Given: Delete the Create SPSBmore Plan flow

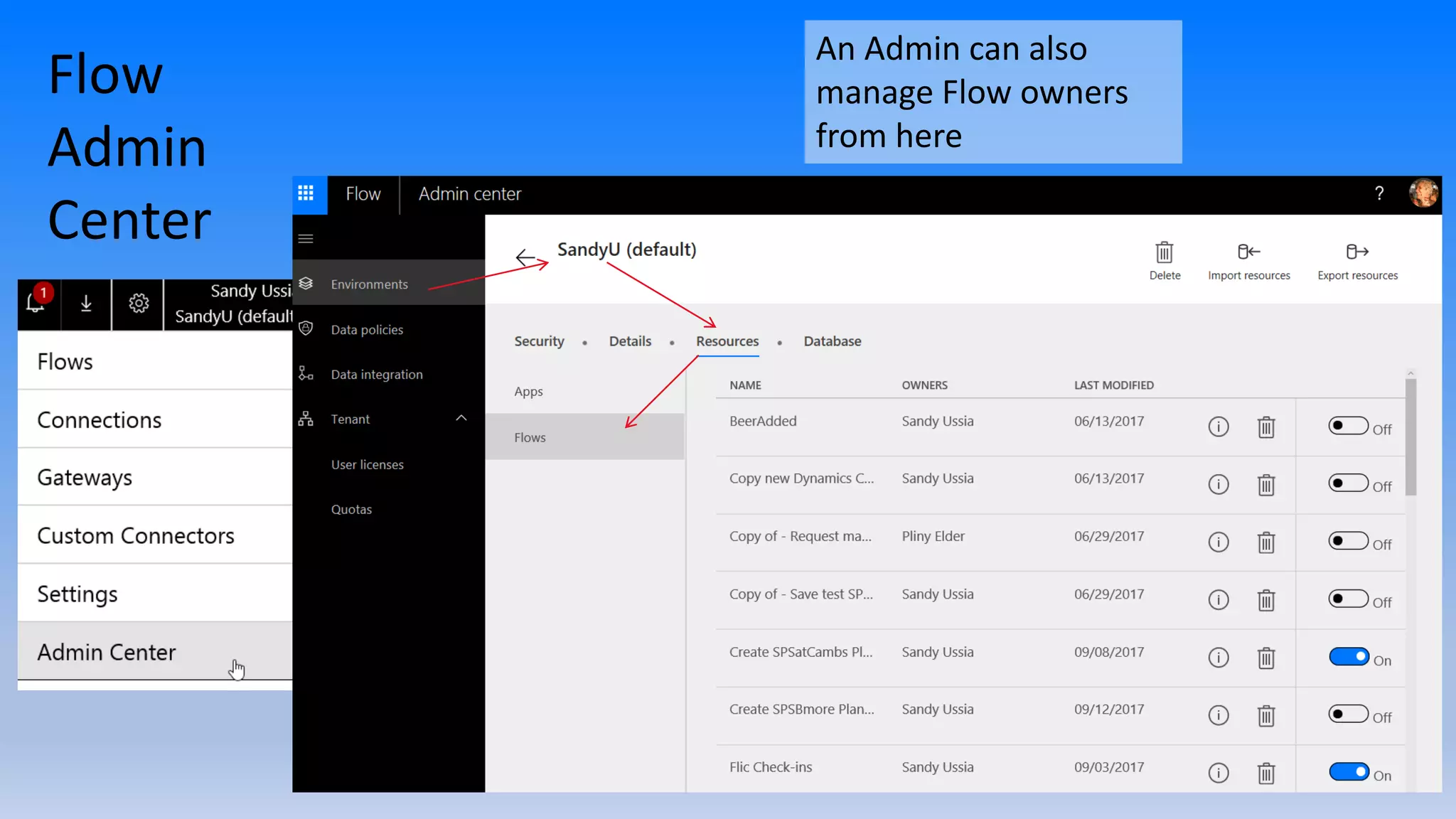Looking at the screenshot, I should click(x=1266, y=716).
